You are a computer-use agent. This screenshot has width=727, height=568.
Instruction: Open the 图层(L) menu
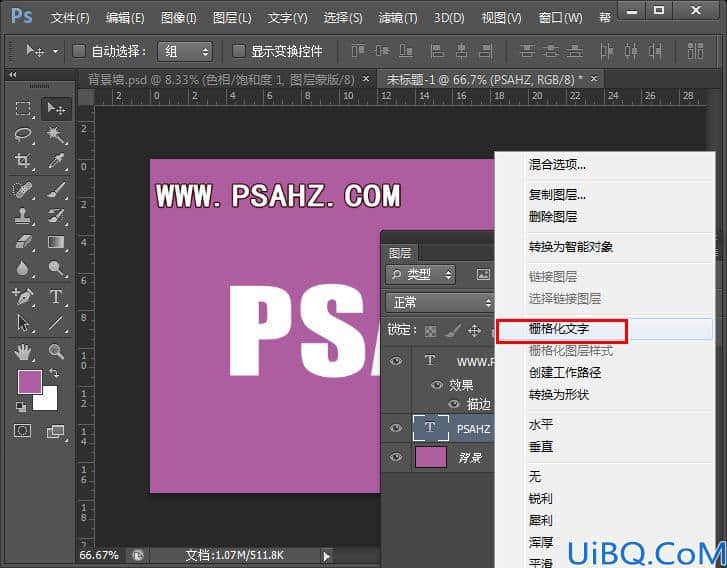[x=232, y=18]
